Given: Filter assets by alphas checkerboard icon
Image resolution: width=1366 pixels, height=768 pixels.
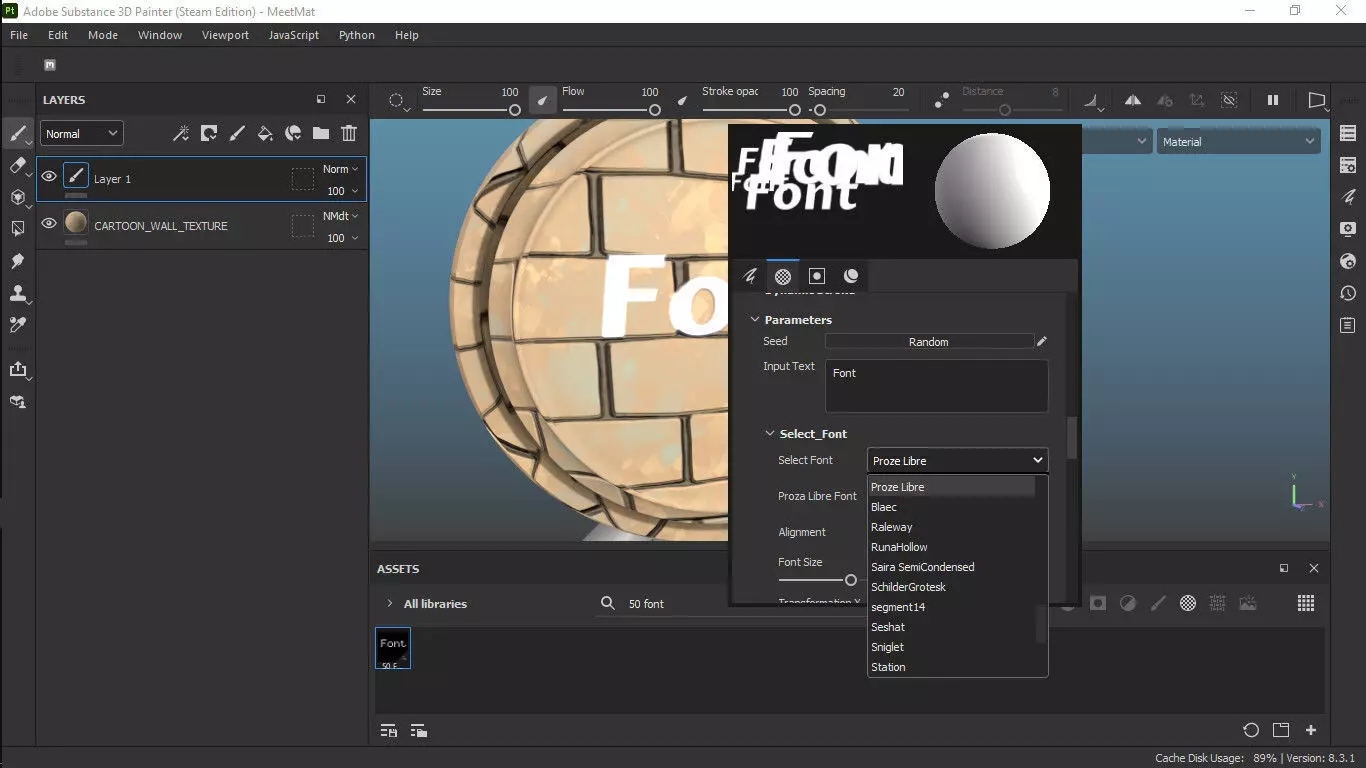Looking at the screenshot, I should pyautogui.click(x=1188, y=603).
